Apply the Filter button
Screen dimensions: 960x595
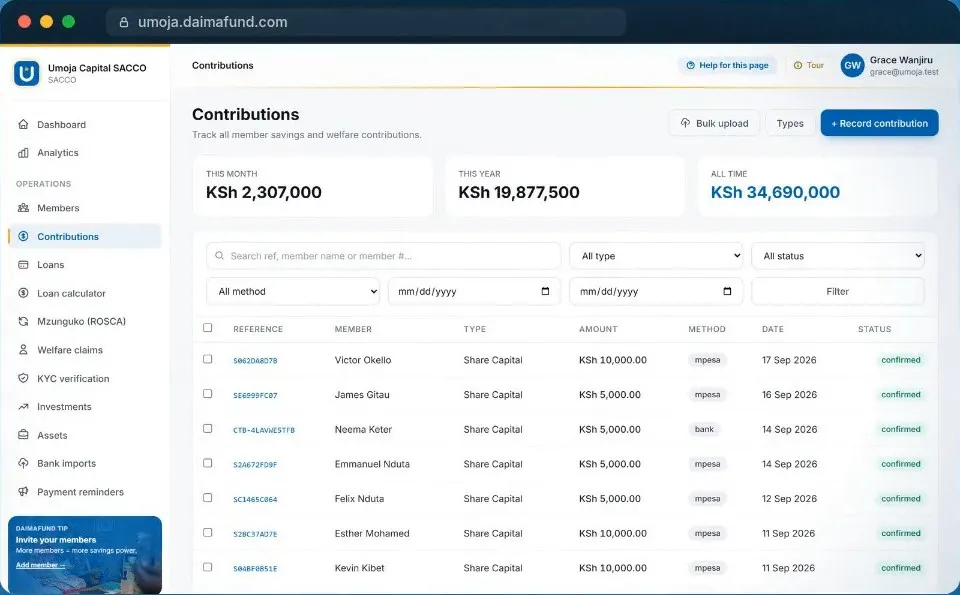coord(838,291)
